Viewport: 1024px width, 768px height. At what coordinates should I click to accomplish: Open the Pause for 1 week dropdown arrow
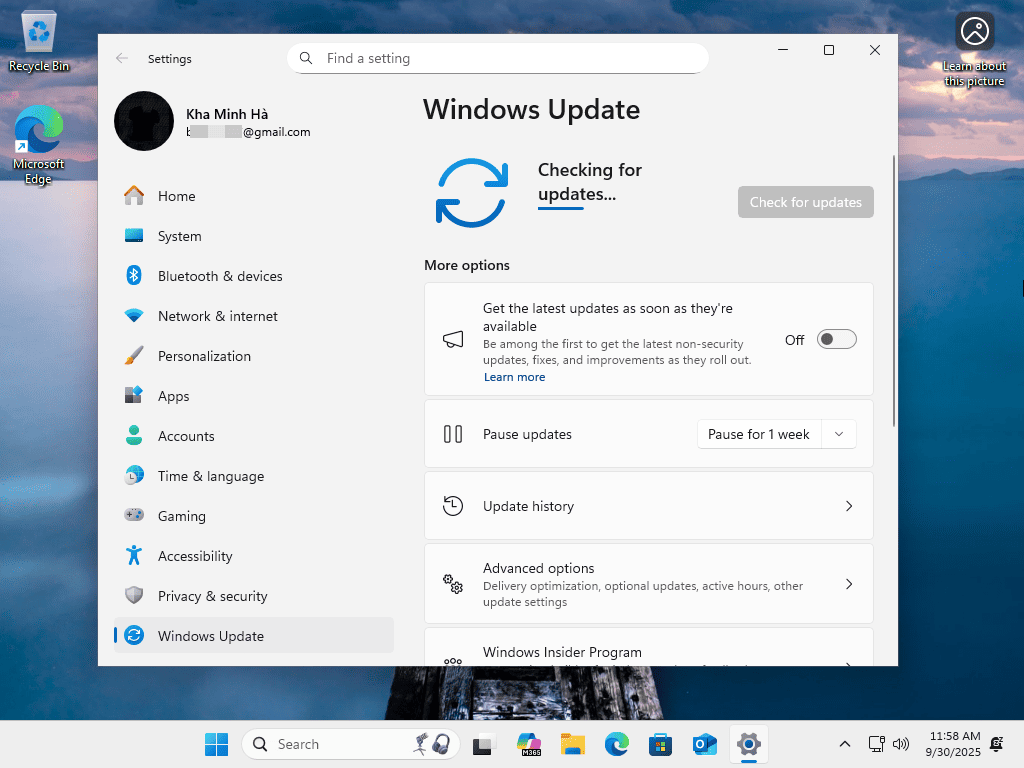click(x=839, y=434)
